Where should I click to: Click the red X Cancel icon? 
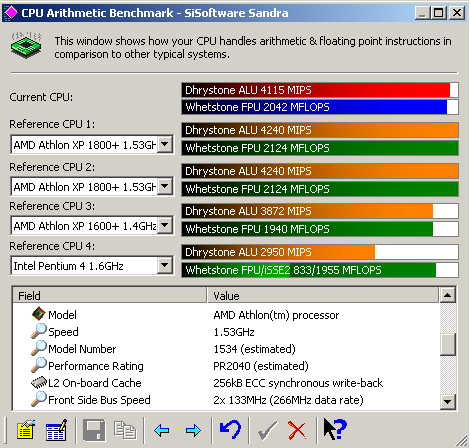(x=297, y=430)
